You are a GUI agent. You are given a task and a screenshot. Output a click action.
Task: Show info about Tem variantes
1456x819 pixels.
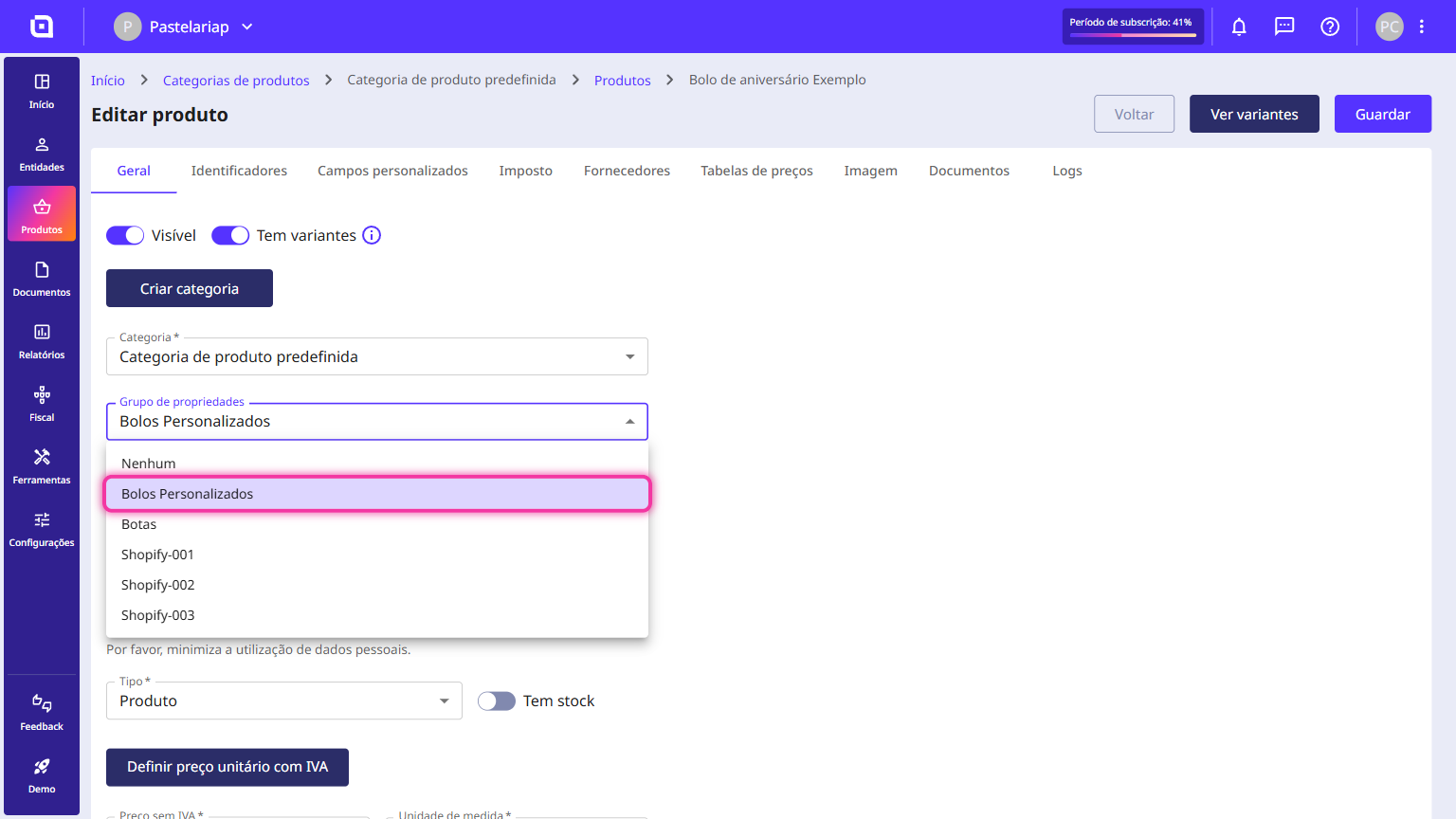(372, 235)
